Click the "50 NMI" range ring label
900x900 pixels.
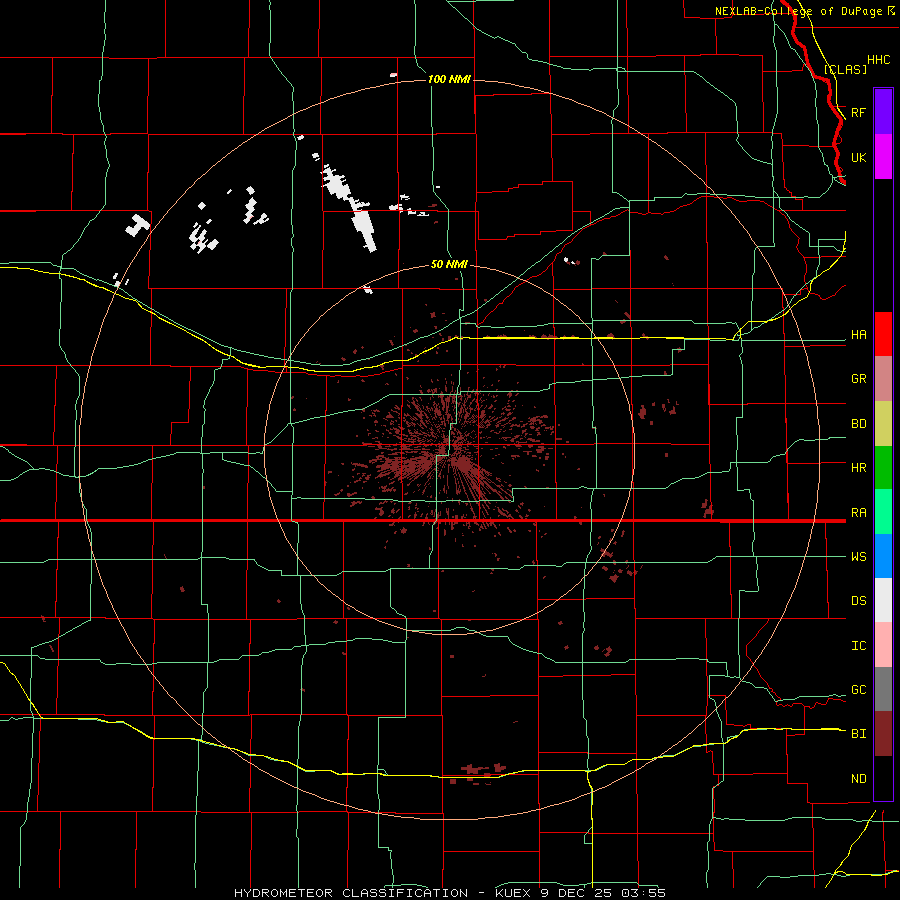point(449,264)
